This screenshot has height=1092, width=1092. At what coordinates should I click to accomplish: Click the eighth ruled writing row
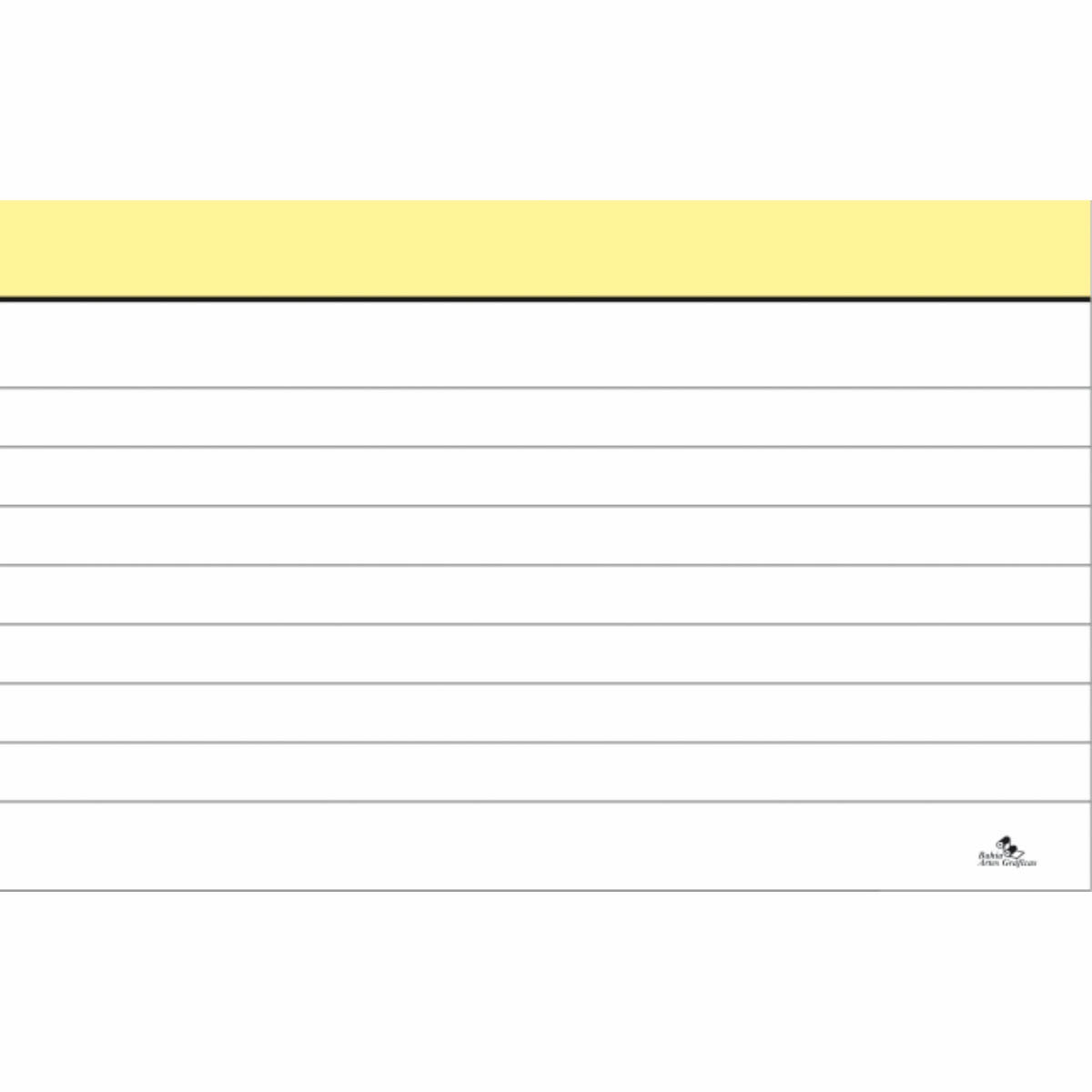tap(546, 772)
